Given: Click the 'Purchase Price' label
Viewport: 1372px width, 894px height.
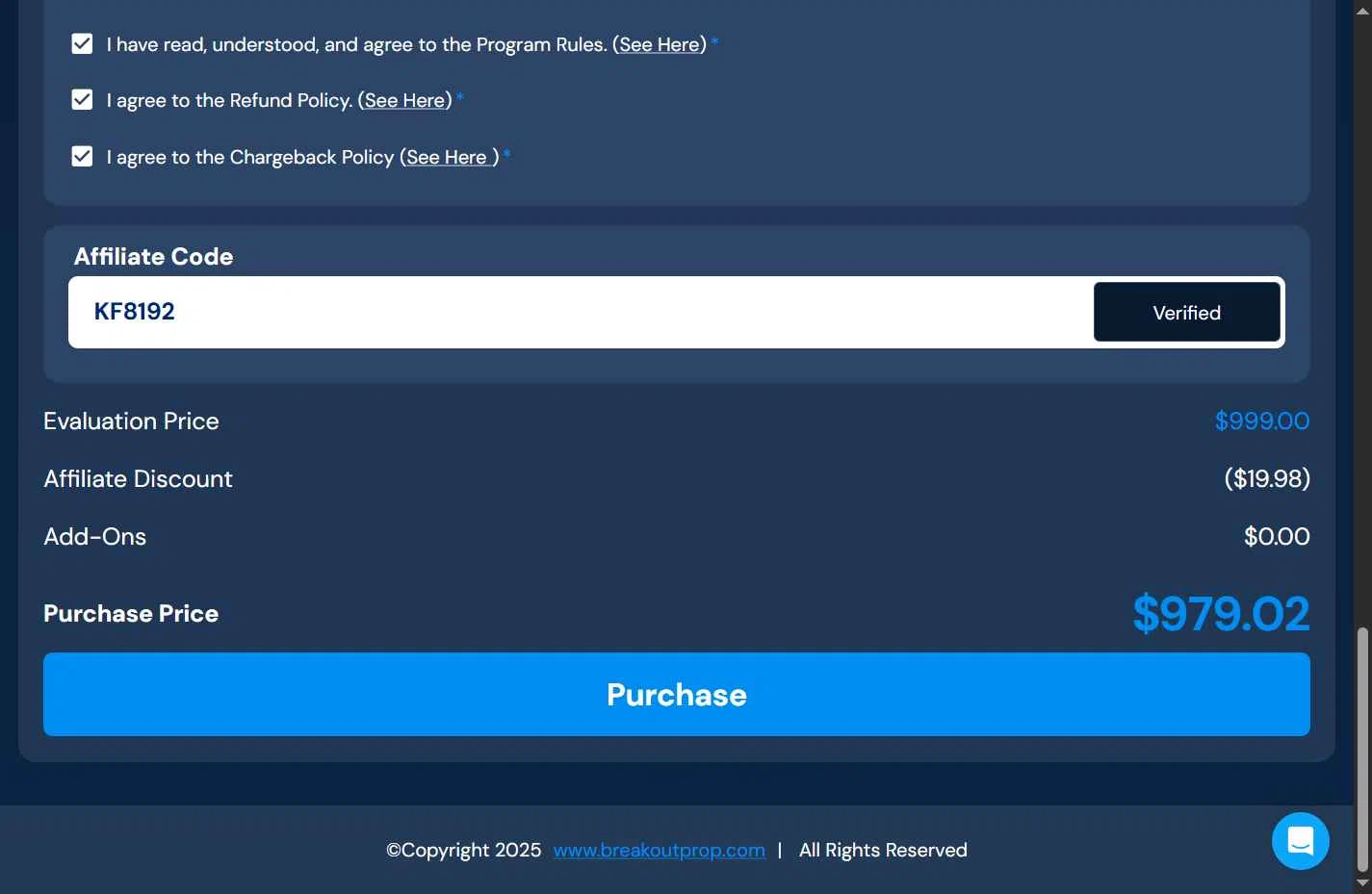Looking at the screenshot, I should (131, 614).
